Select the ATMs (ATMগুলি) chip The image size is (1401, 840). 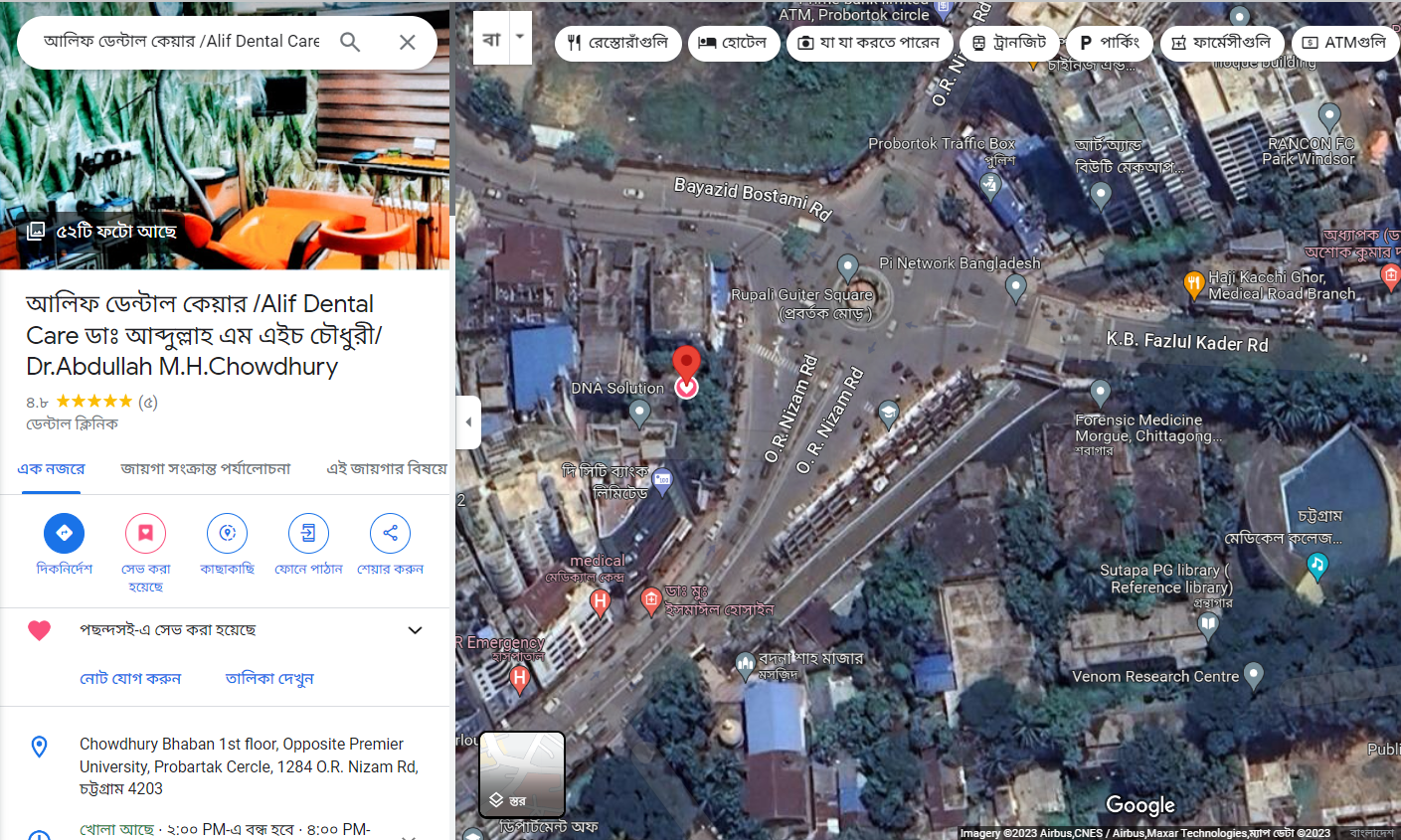tap(1345, 43)
